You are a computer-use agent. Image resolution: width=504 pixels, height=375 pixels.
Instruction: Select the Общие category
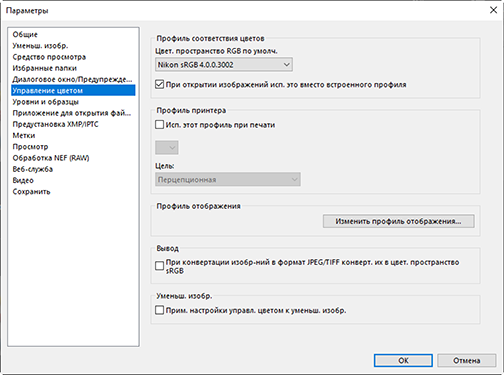[x=73, y=34]
